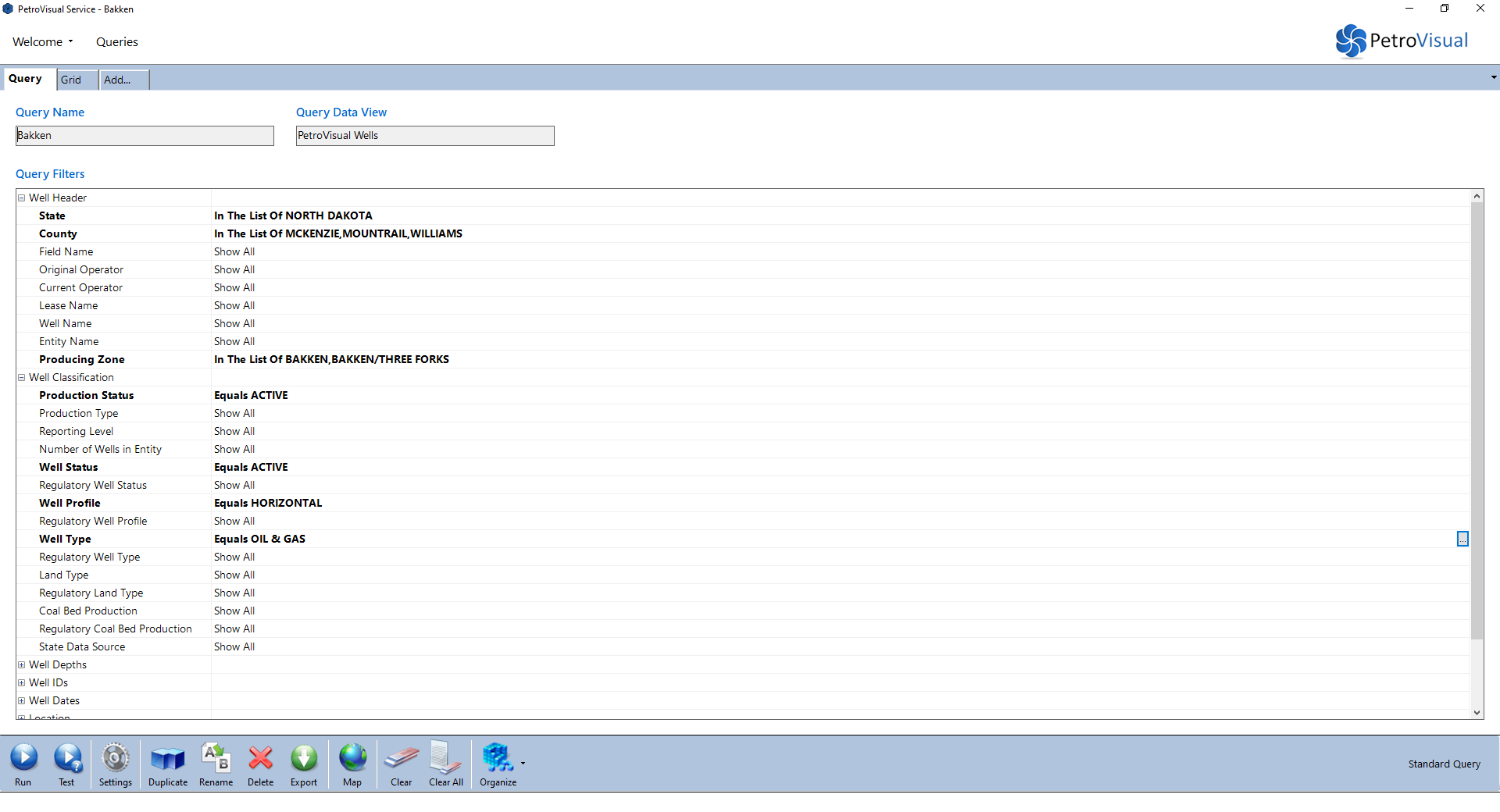Click the Well Type ellipsis button

[x=1462, y=540]
